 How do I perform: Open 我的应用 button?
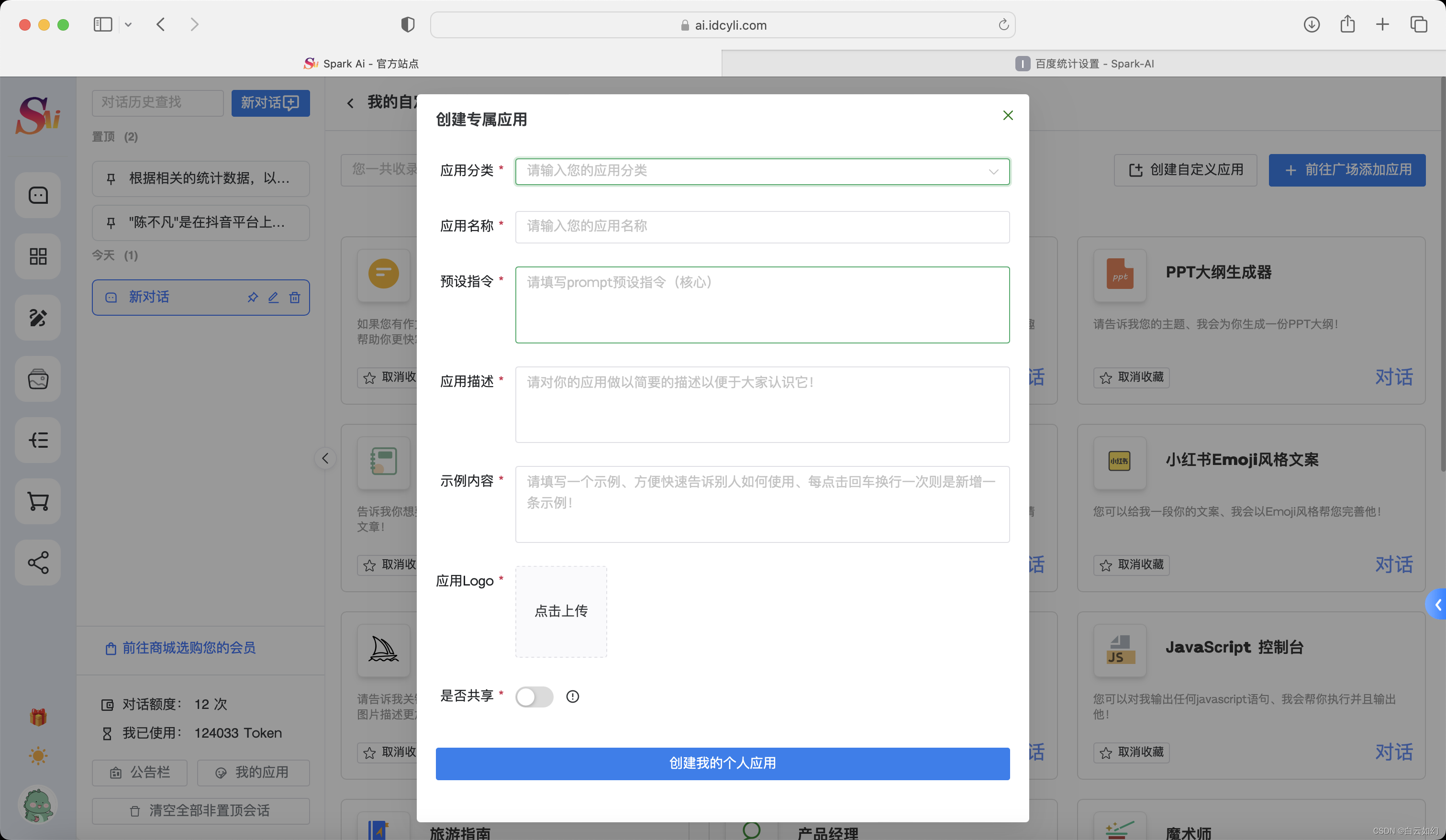pos(253,773)
